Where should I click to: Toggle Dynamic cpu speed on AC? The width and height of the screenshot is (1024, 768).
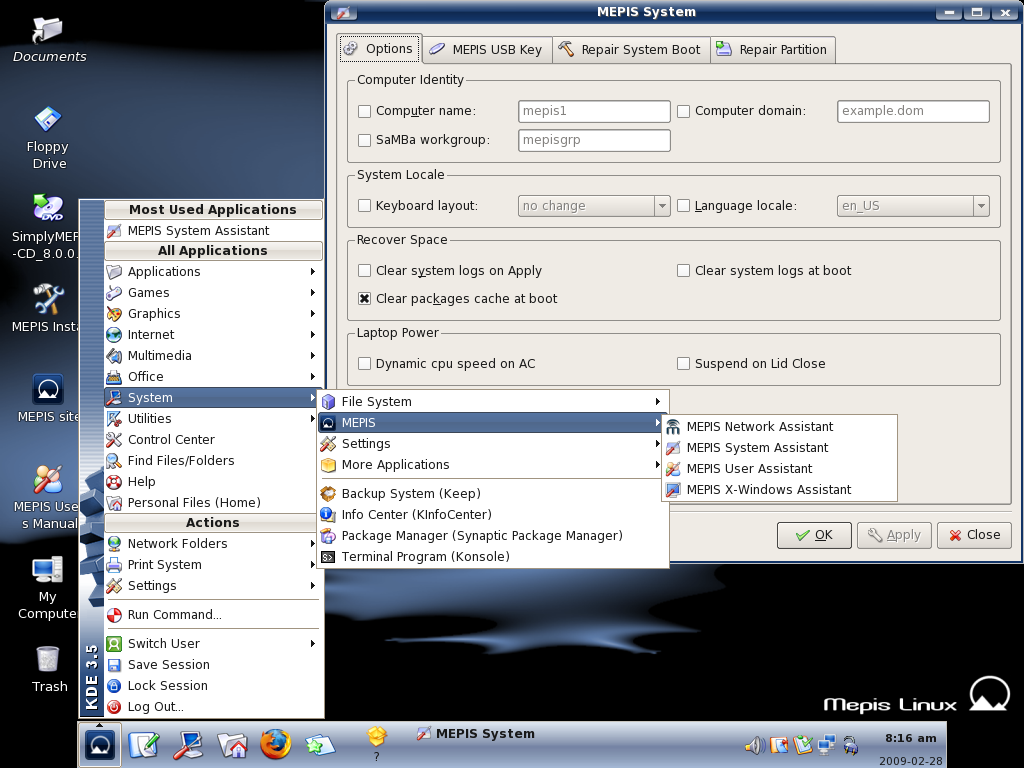[364, 364]
